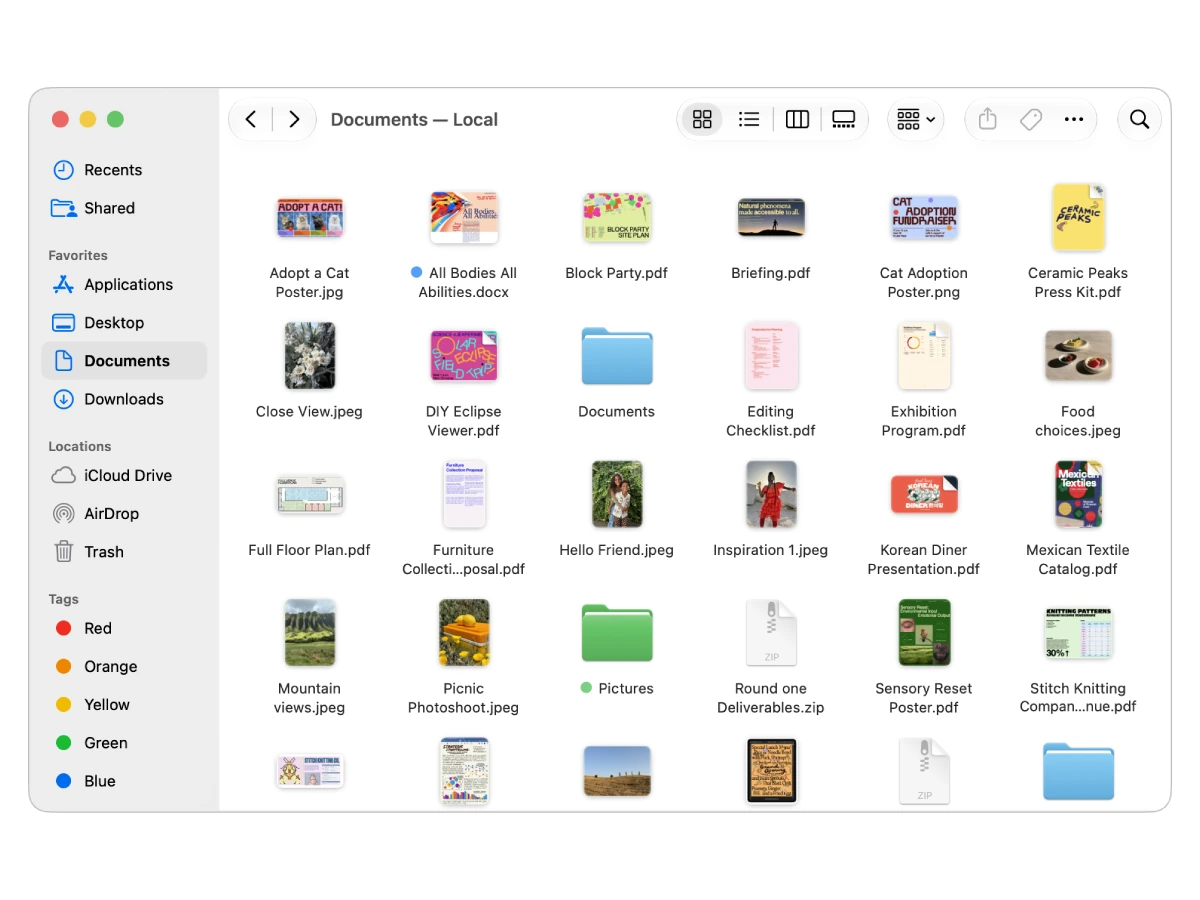Open Desktop in the sidebar
The image size is (1200, 900).
pos(124,323)
